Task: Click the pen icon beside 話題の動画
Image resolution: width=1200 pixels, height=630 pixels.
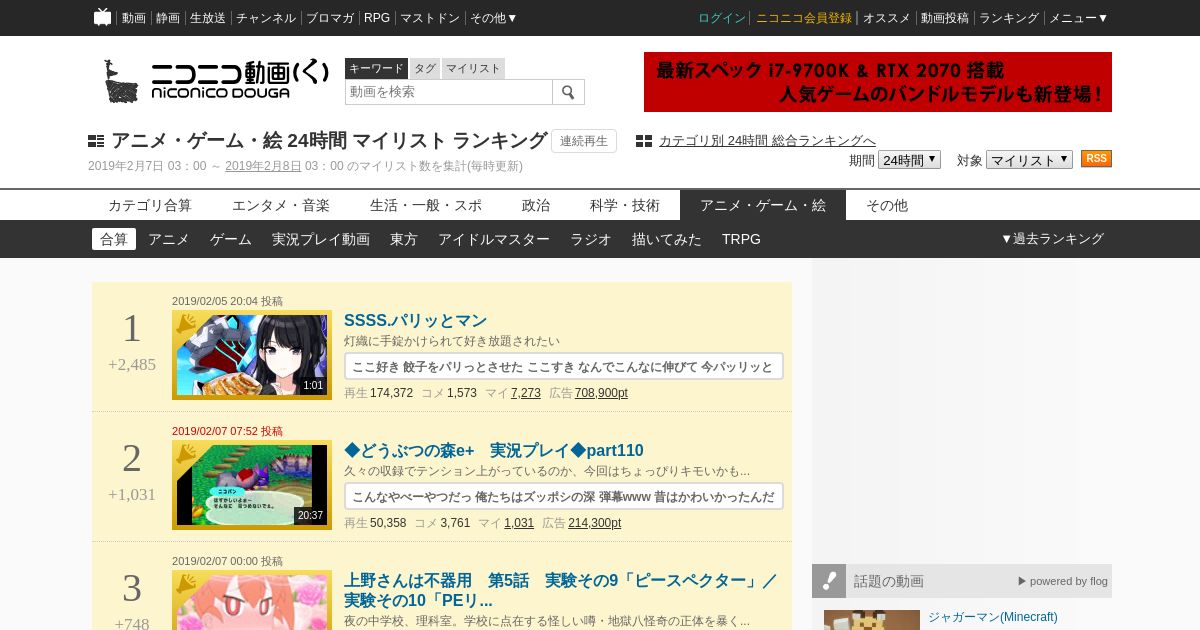Action: point(829,581)
